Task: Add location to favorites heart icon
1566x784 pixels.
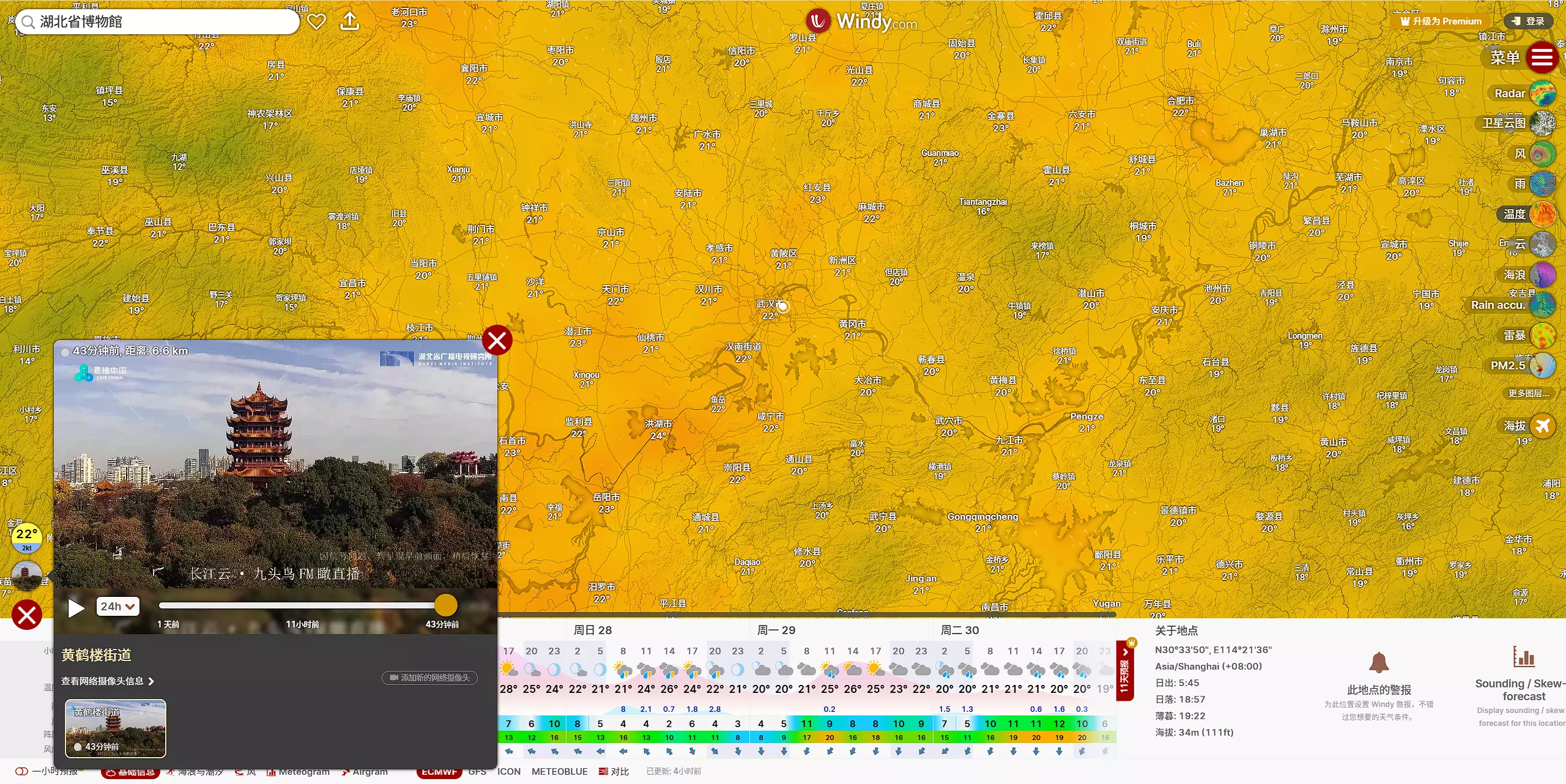Action: click(x=316, y=21)
